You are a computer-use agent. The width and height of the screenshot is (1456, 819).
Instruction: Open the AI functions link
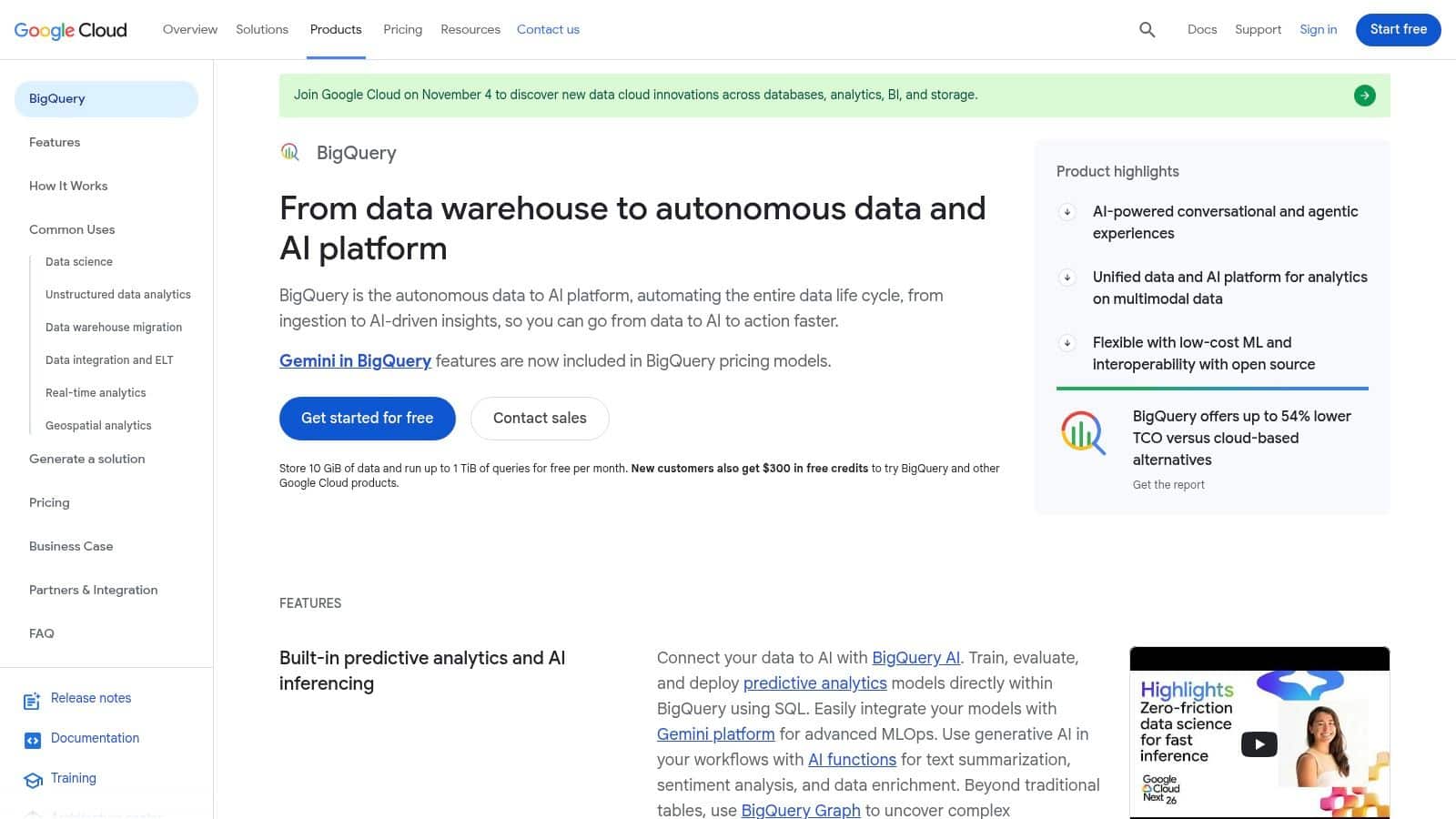tap(852, 760)
